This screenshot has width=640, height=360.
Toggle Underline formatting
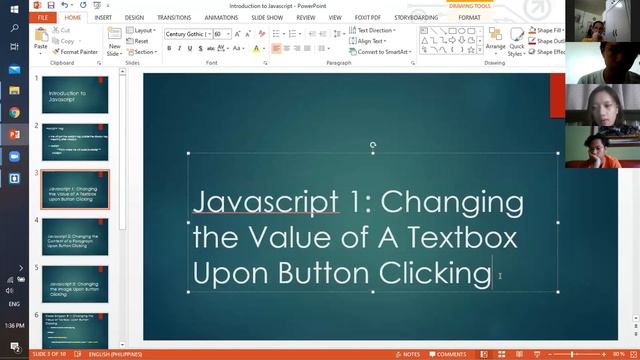[x=190, y=49]
